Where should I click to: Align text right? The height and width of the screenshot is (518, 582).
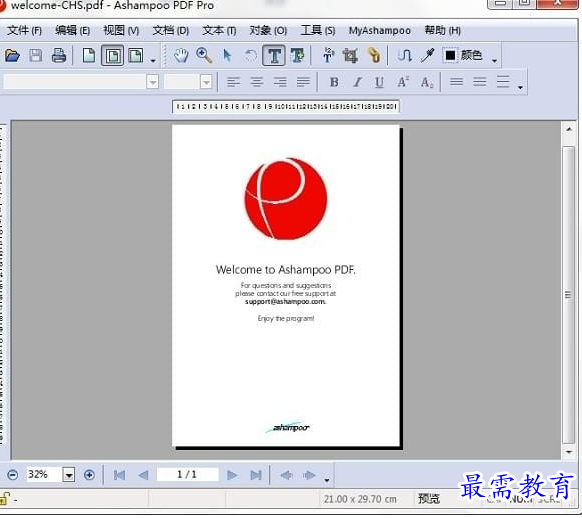280,82
